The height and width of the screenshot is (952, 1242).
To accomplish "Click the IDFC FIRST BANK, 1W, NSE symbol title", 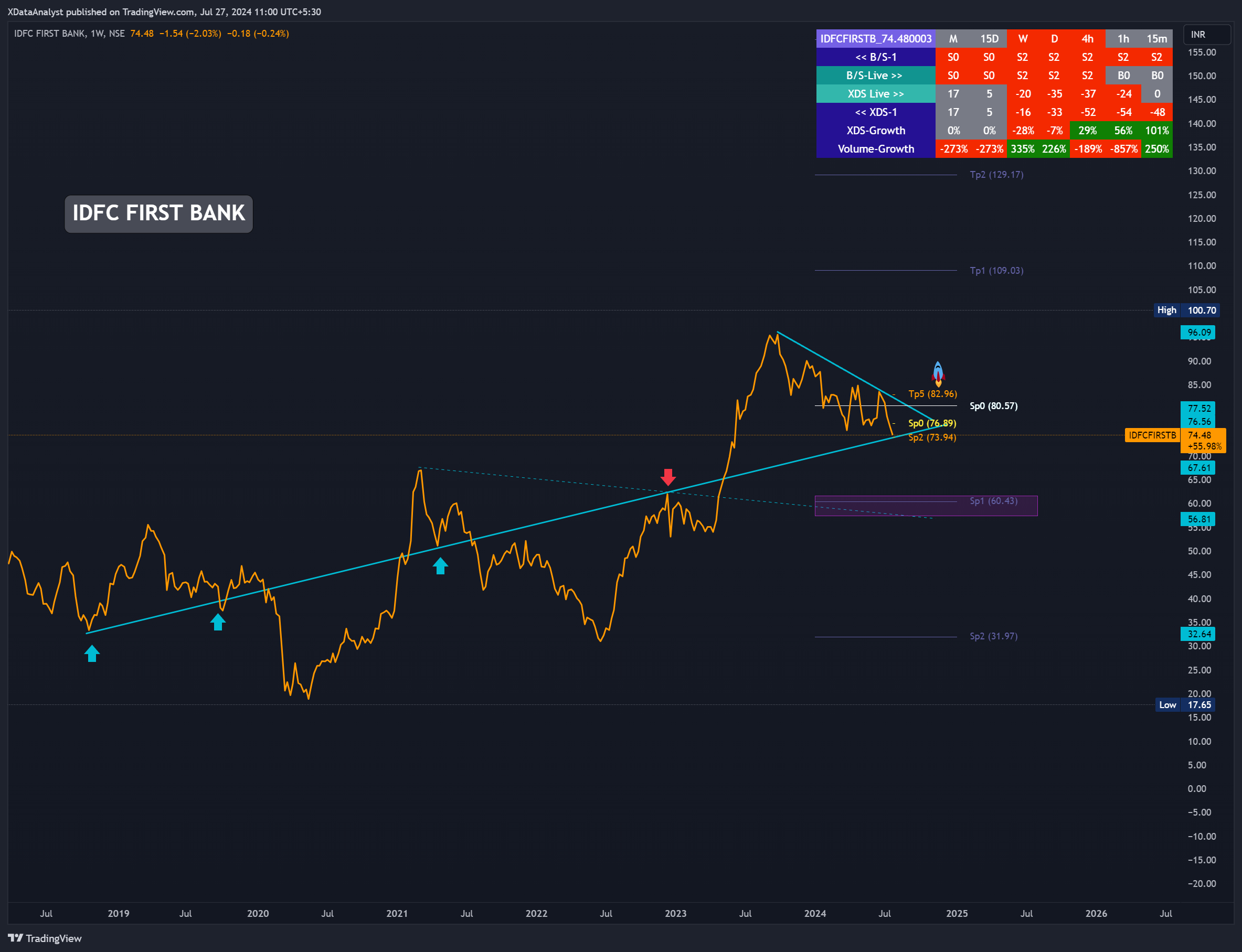I will tap(69, 34).
